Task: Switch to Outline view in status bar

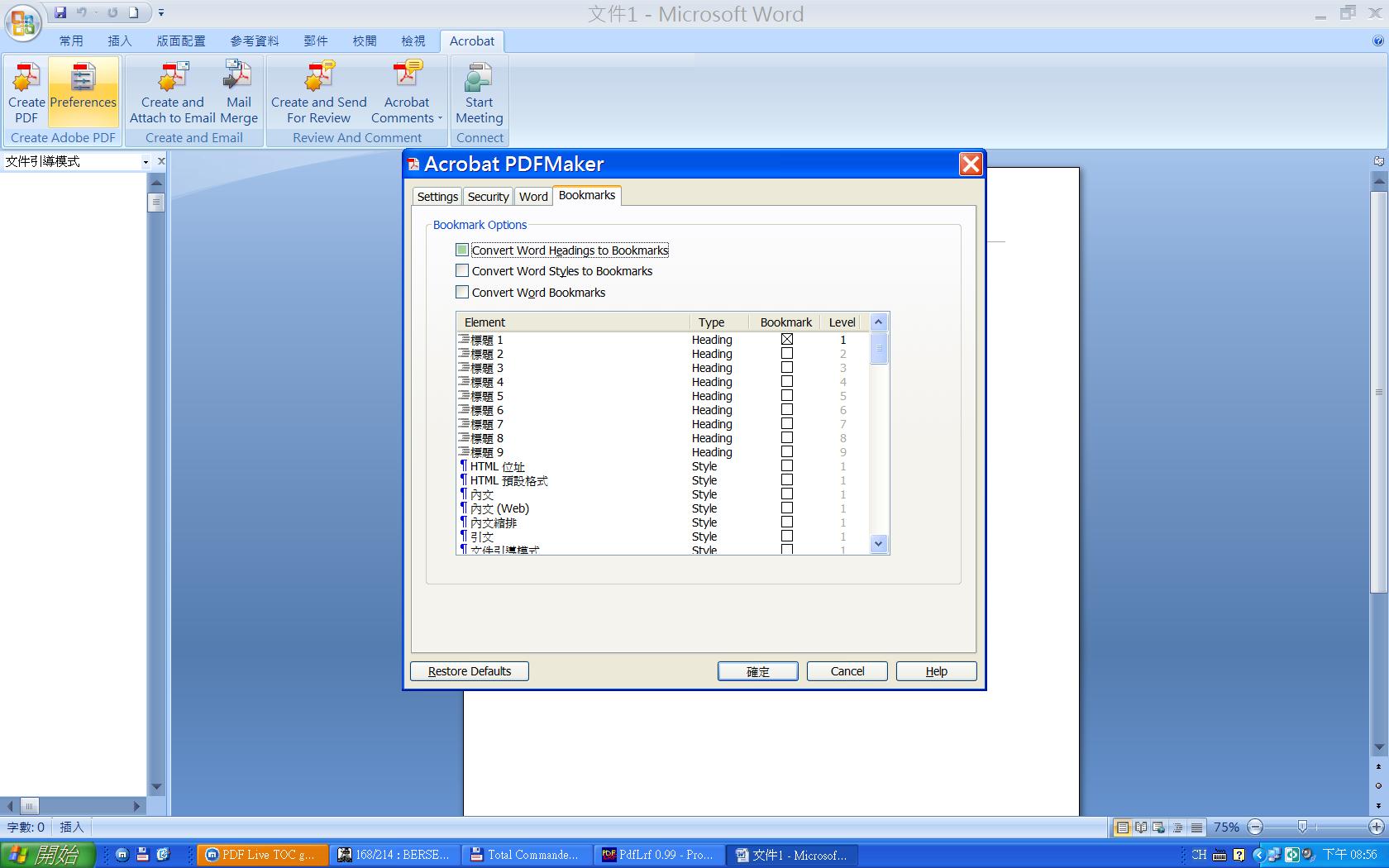Action: pyautogui.click(x=1178, y=827)
